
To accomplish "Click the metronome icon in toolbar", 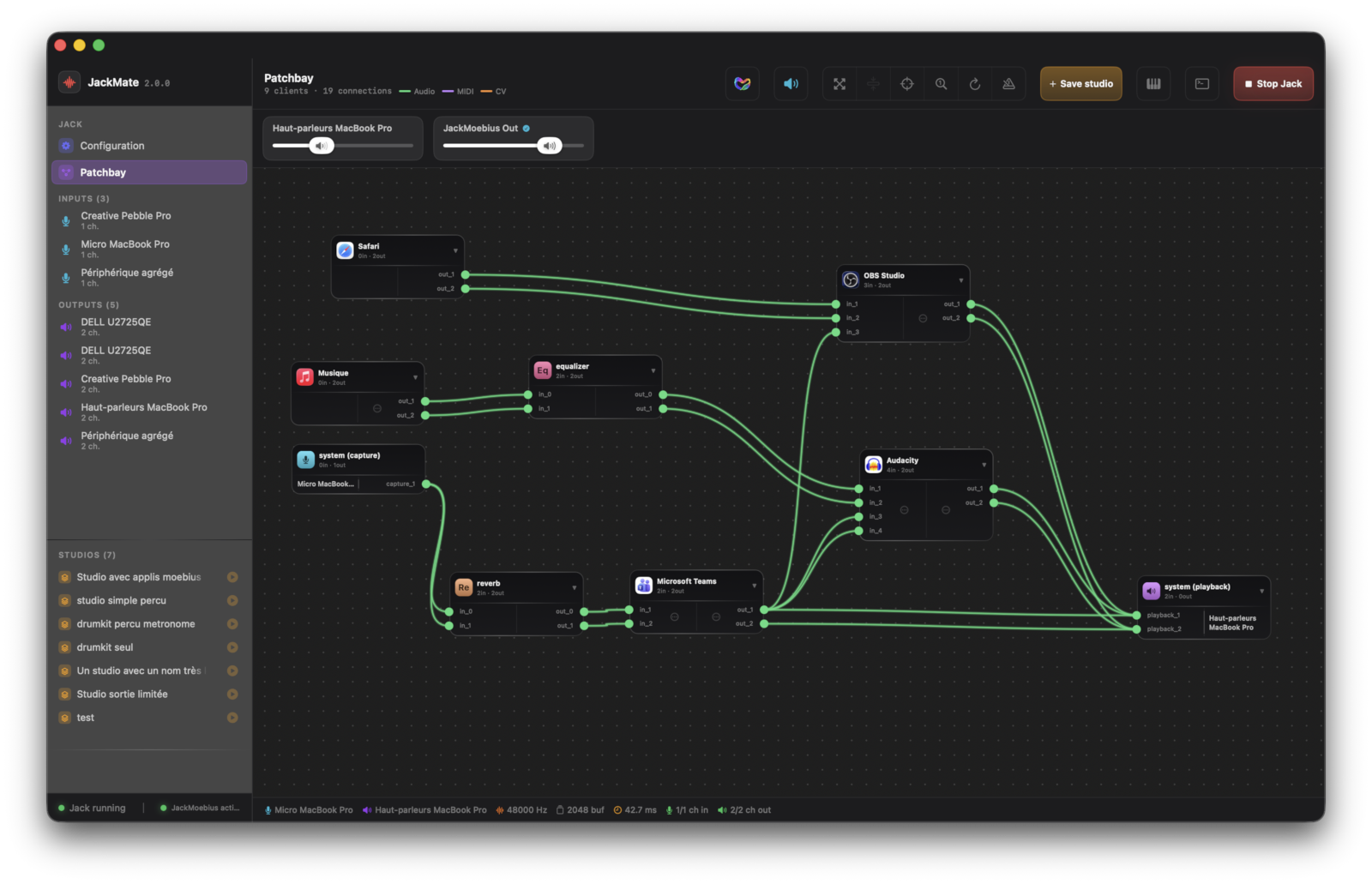I will tap(1008, 84).
